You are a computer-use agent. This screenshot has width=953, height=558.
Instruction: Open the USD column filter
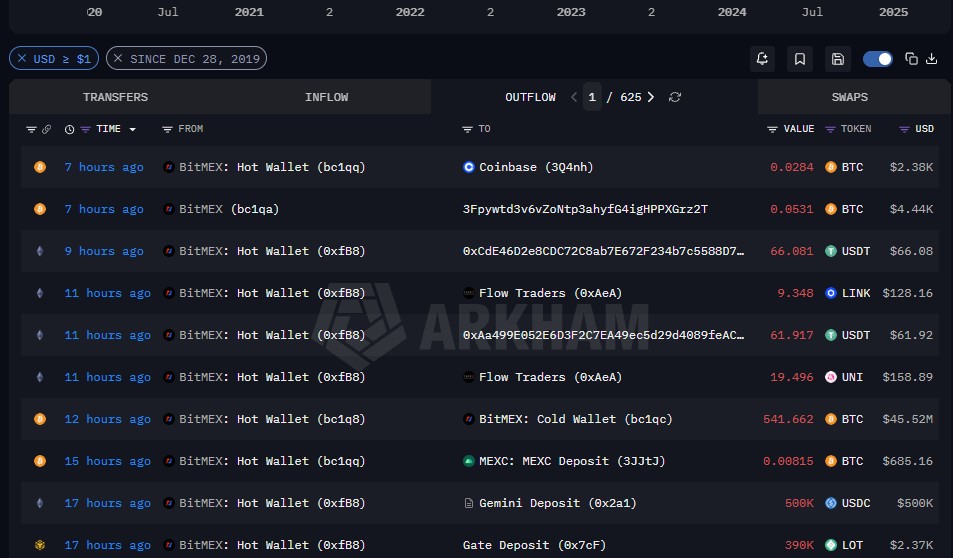click(x=904, y=129)
